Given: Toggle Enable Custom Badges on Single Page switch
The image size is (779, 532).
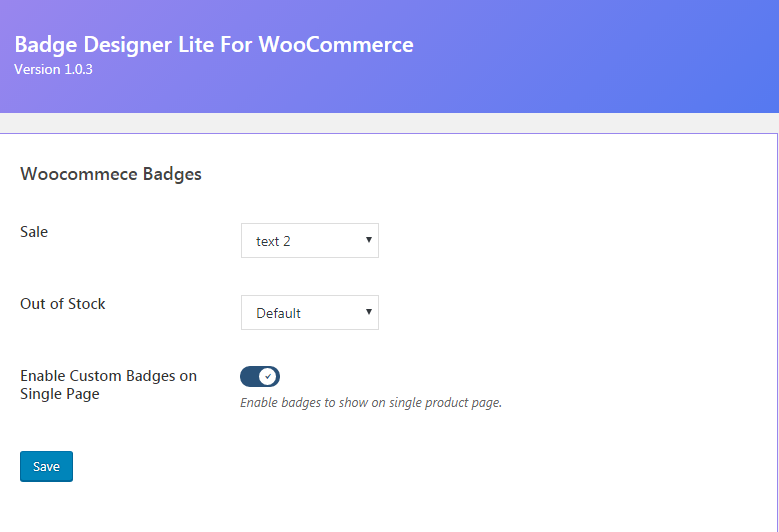Looking at the screenshot, I should [x=260, y=377].
